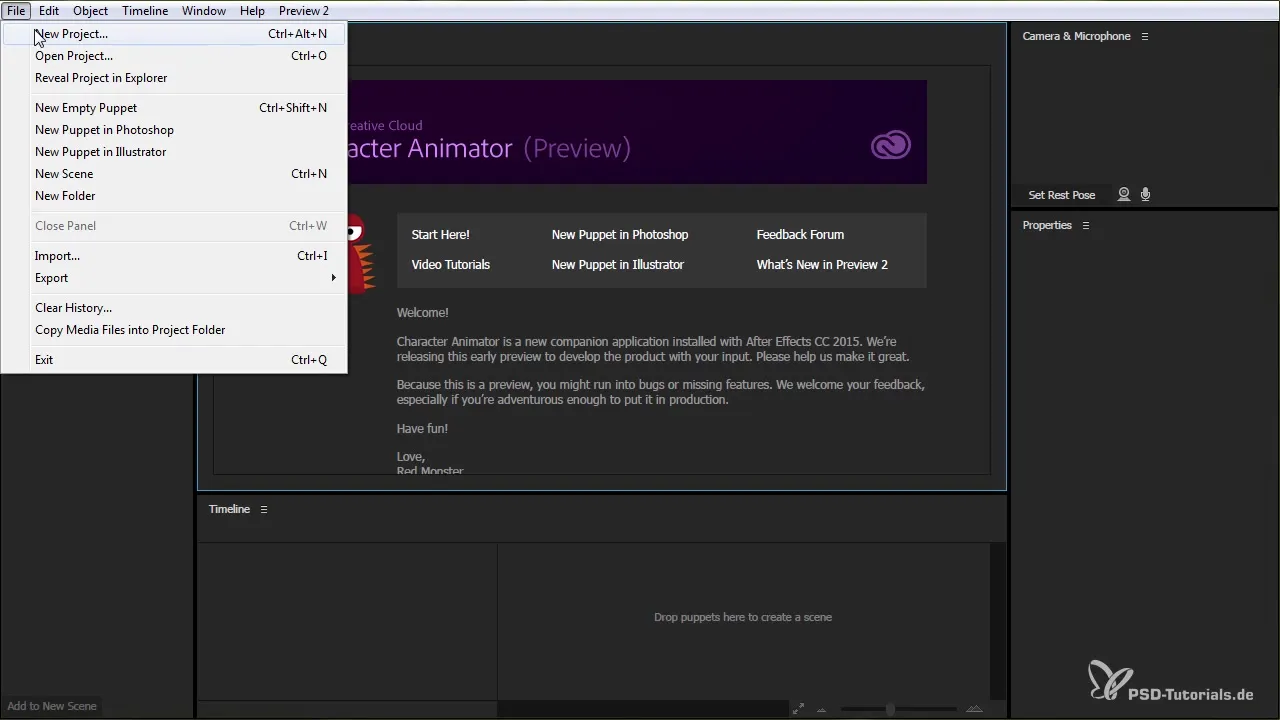Click the Properties panel title
This screenshot has width=1280, height=720.
click(1047, 226)
